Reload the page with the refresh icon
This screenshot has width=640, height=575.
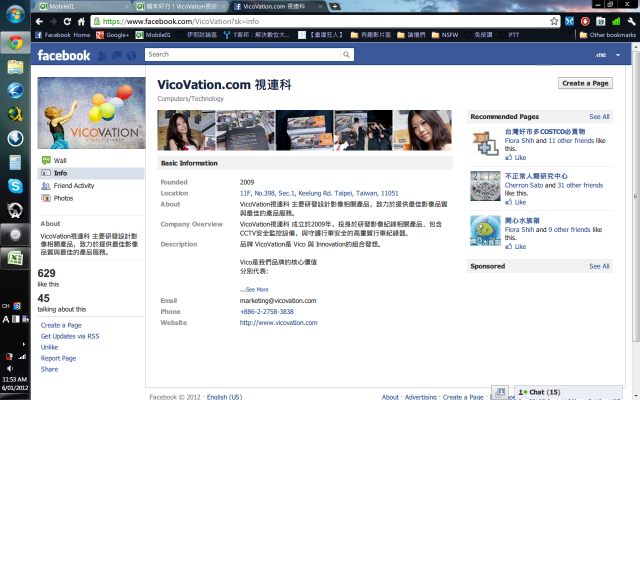point(67,22)
